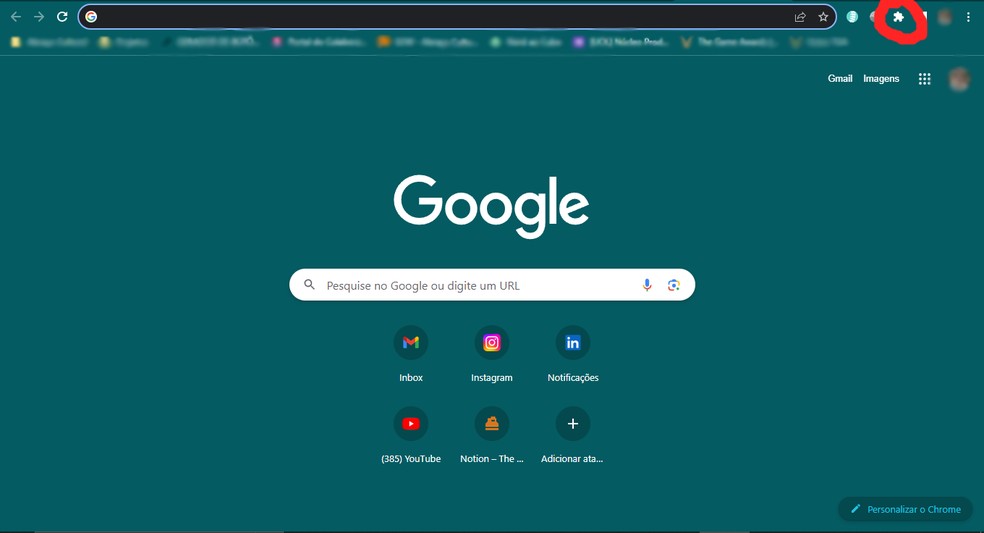The image size is (984, 533).
Task: Go forward with the forward arrow
Action: click(x=39, y=17)
